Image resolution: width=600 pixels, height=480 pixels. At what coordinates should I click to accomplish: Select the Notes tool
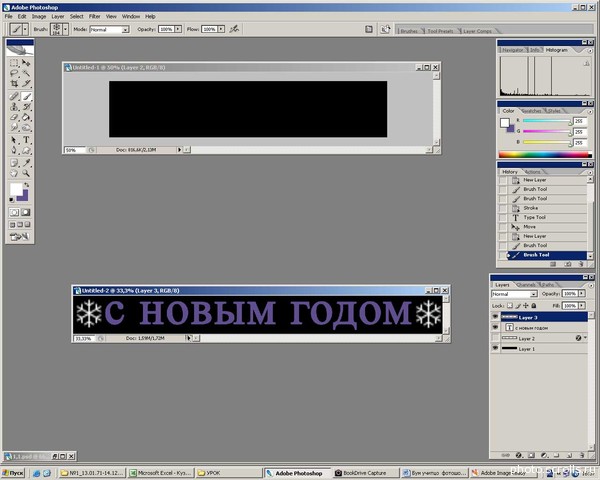pos(14,163)
